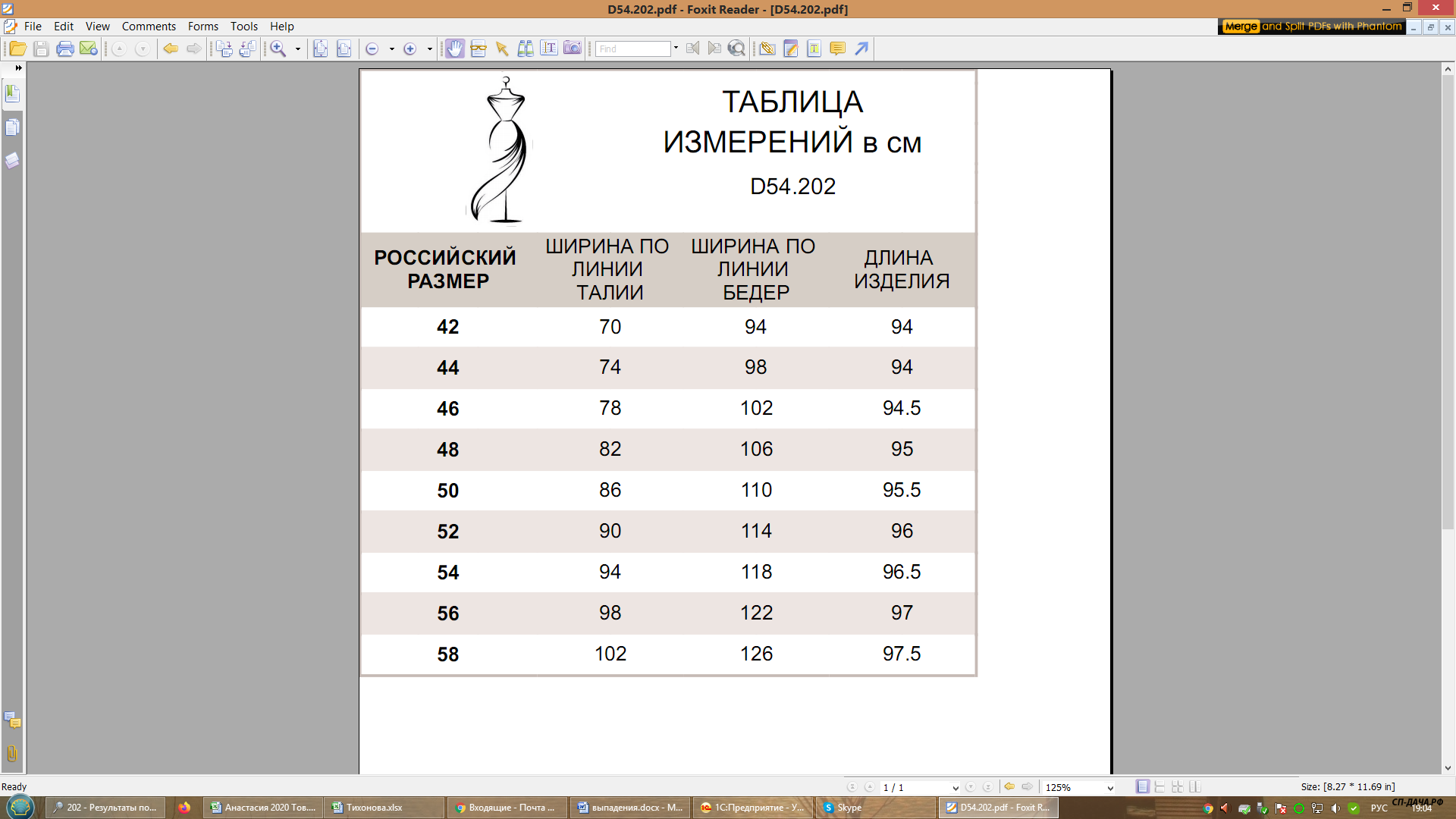
Task: Click the Print icon in toolbar
Action: [65, 49]
